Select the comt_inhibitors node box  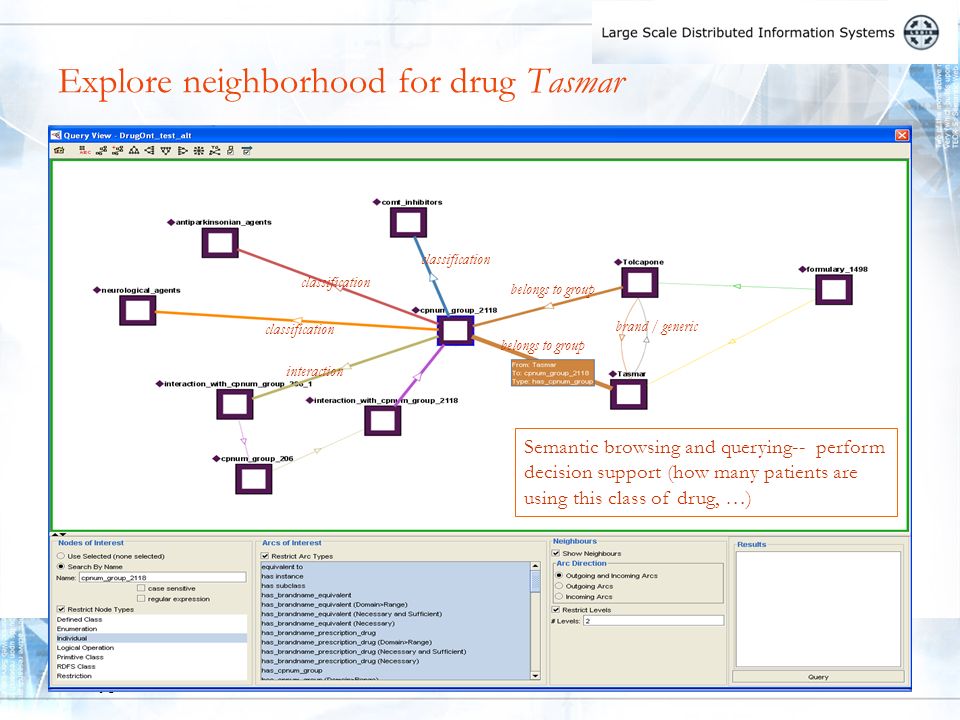coord(408,222)
